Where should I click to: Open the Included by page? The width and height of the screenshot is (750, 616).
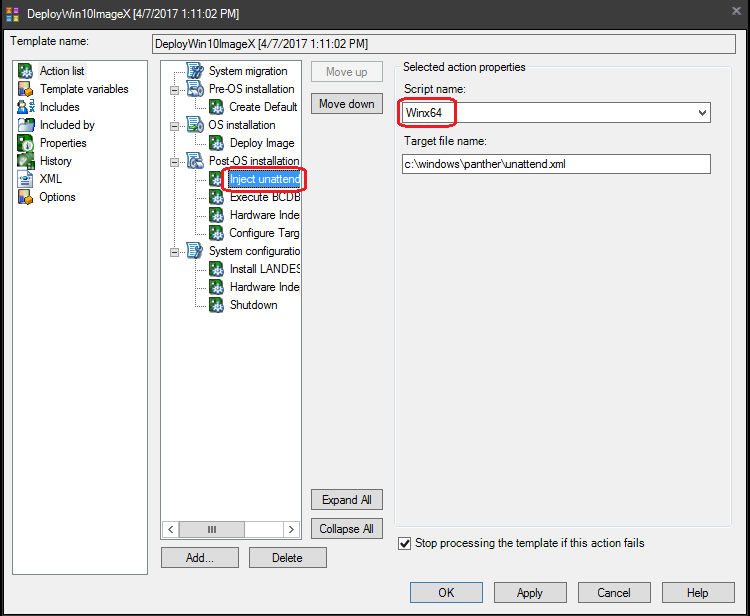[67, 125]
